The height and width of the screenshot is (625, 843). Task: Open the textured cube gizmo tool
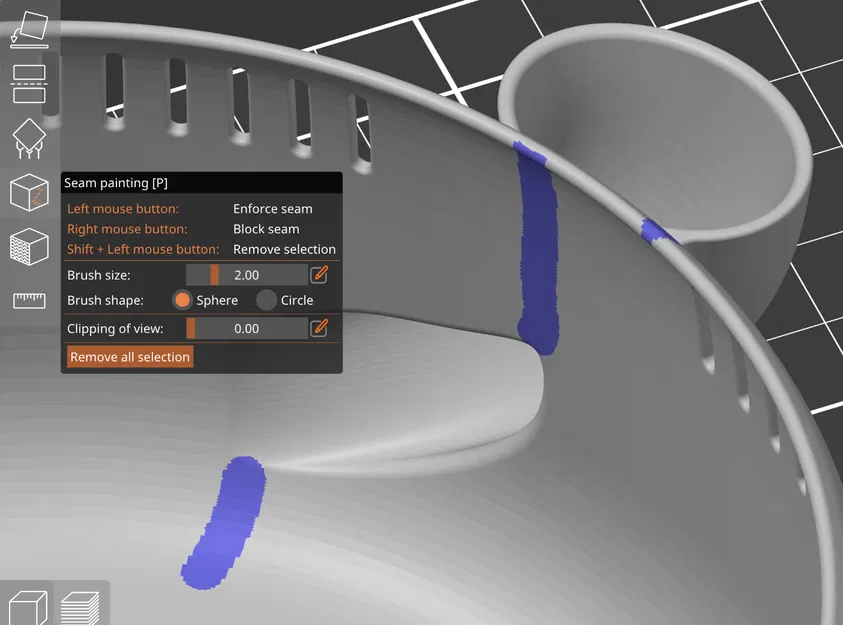coord(29,246)
